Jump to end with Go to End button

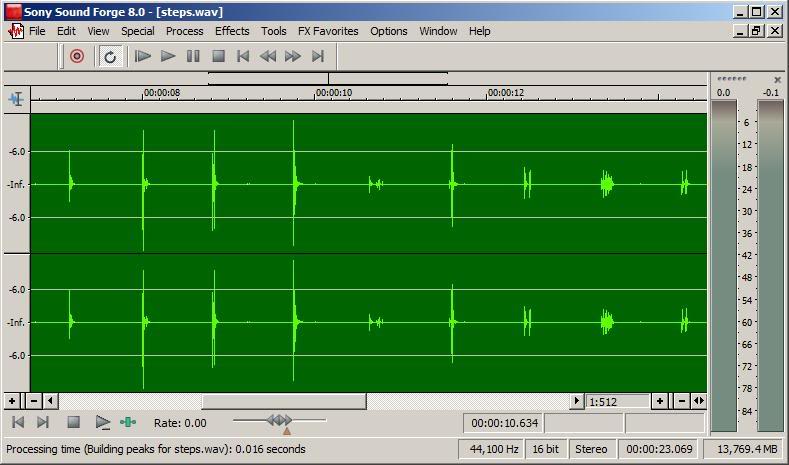tap(318, 57)
